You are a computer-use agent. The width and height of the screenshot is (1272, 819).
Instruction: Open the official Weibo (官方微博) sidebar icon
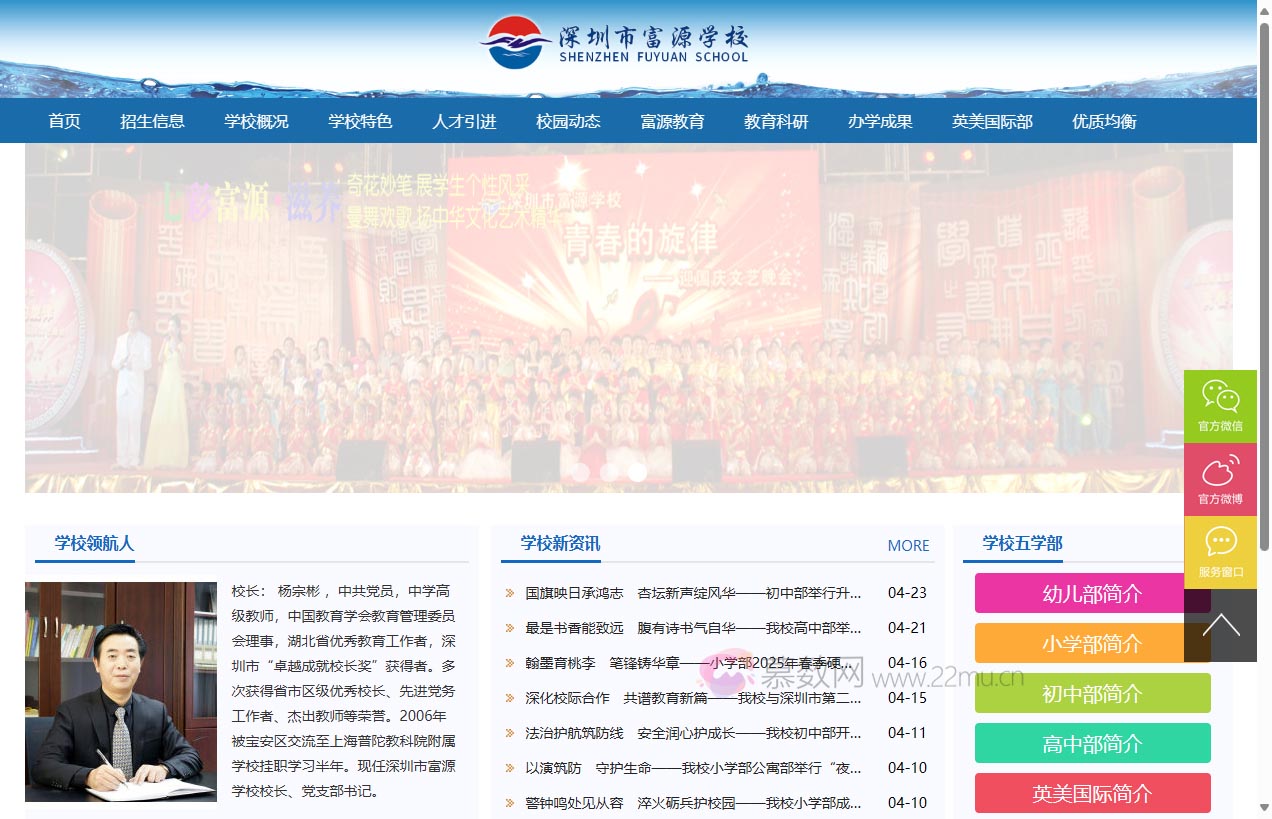(x=1220, y=478)
